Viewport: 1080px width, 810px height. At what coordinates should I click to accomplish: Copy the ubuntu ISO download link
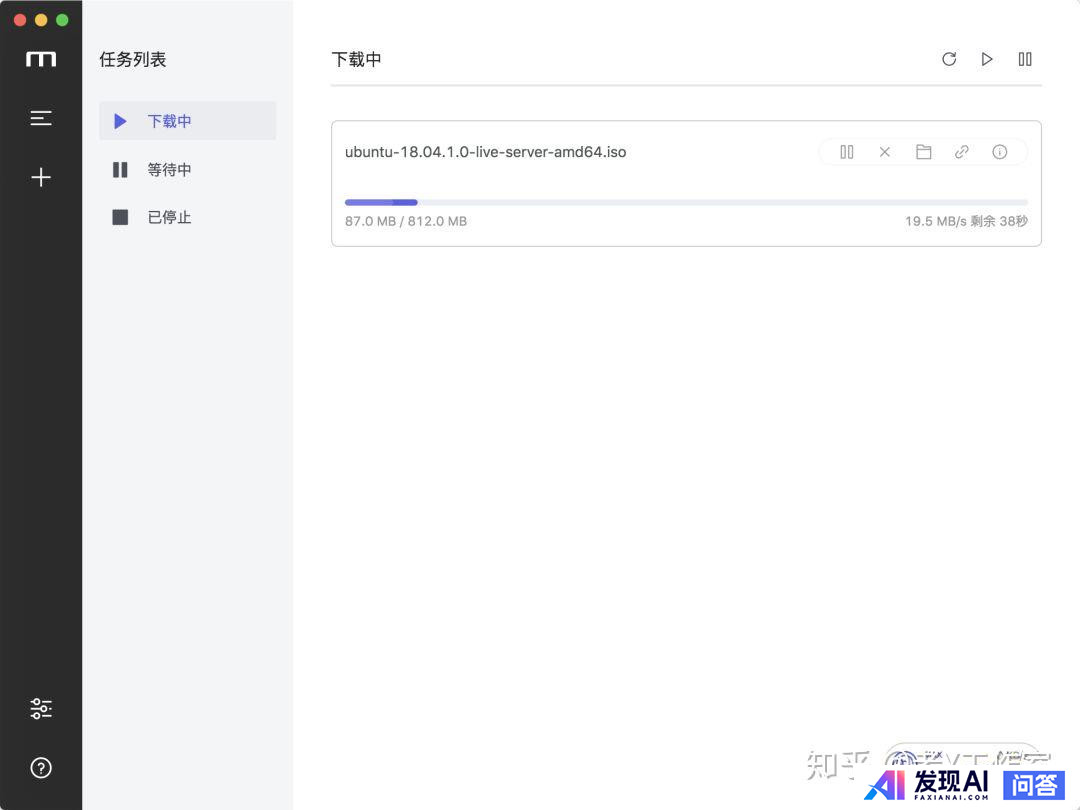[x=961, y=152]
